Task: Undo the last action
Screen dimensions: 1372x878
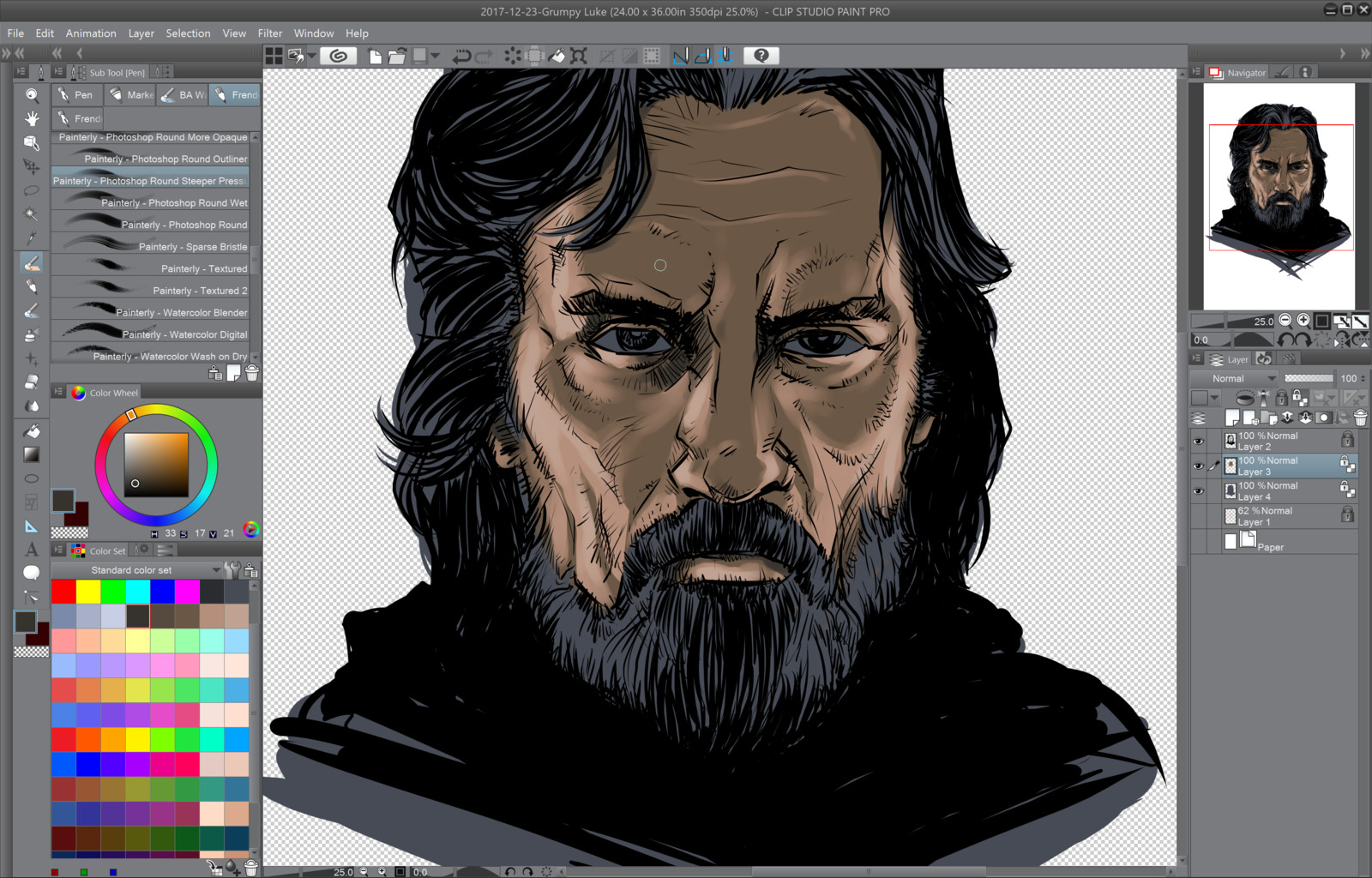Action: click(x=462, y=57)
